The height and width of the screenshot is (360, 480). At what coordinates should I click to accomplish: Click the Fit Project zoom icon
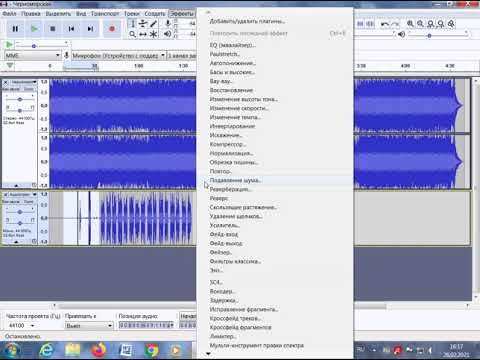click(441, 24)
